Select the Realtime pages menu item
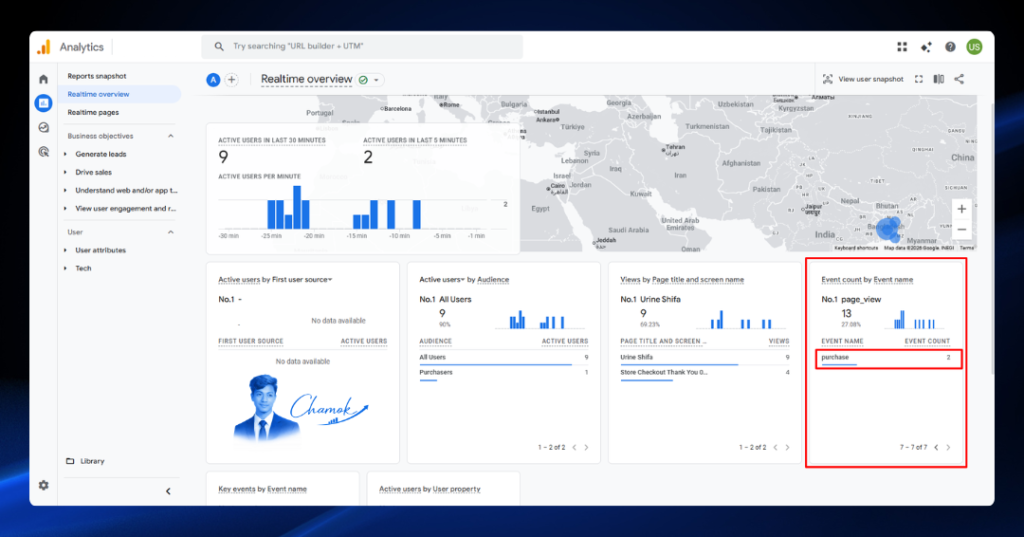 [x=93, y=112]
